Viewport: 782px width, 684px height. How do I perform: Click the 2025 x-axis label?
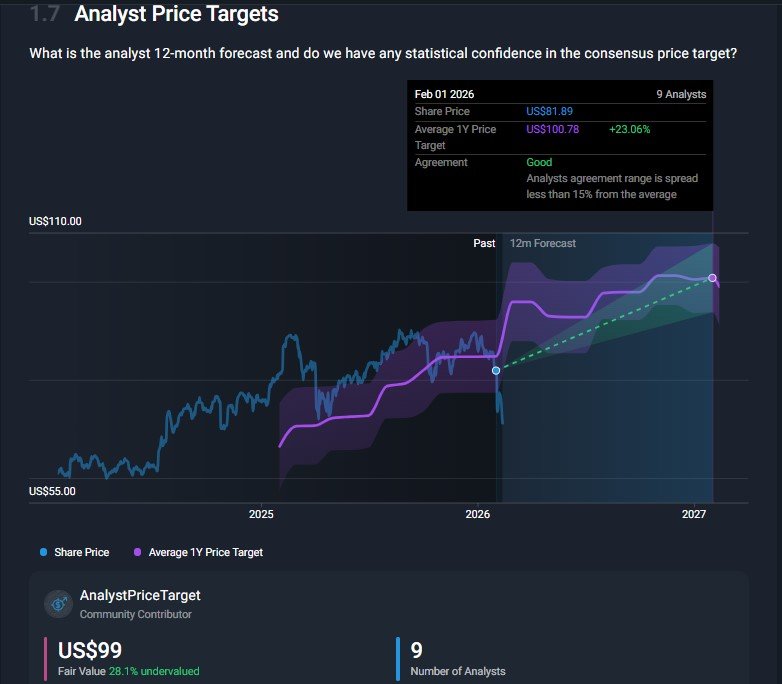click(x=261, y=514)
